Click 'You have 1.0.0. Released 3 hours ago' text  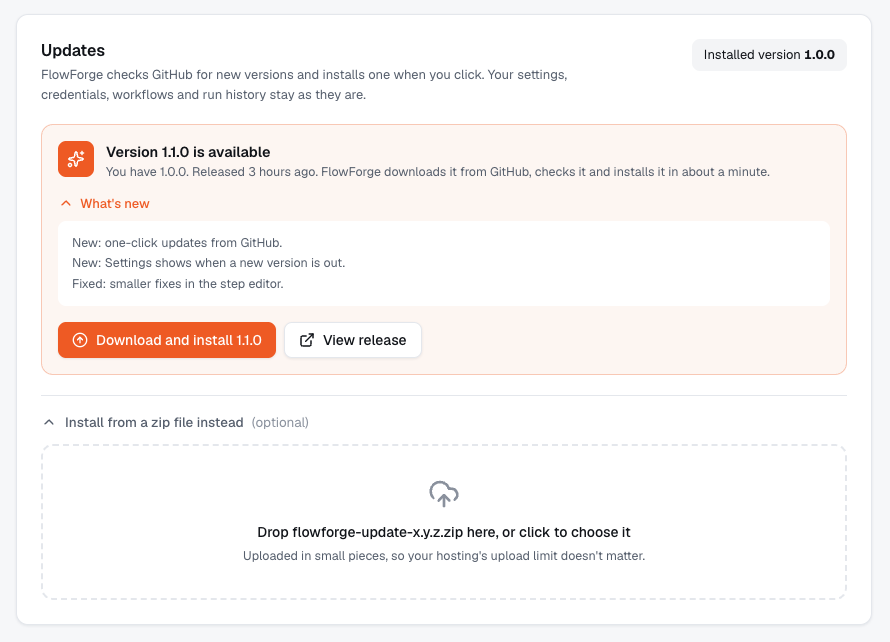point(438,172)
